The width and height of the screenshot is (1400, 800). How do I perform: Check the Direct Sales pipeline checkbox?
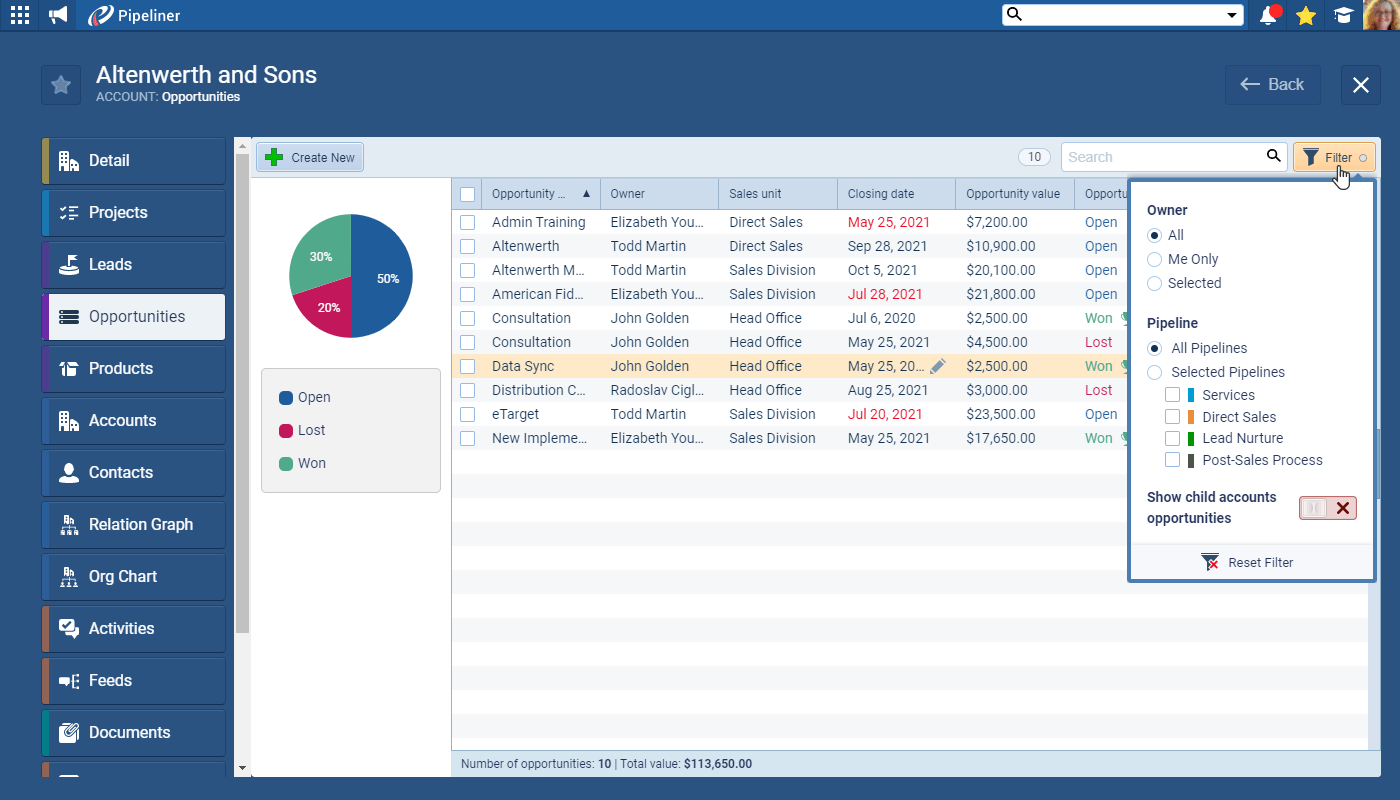click(x=1173, y=417)
